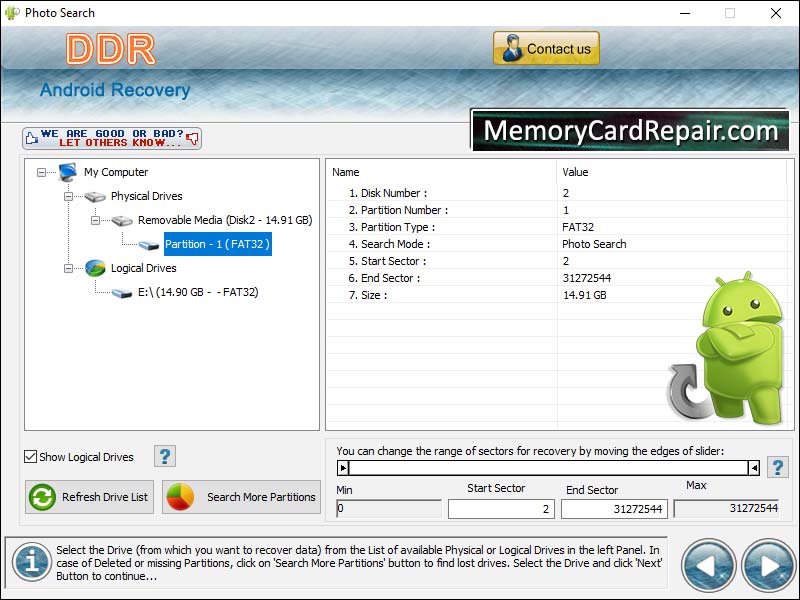Select Partition - 1 (FAT32)
800x600 pixels.
click(x=217, y=244)
